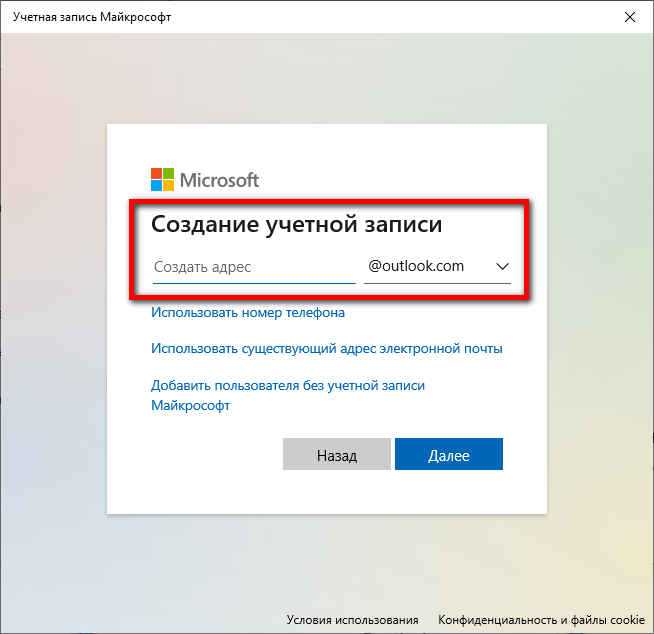Click the Создание учетной записи heading
This screenshot has height=634, width=654.
(x=296, y=224)
